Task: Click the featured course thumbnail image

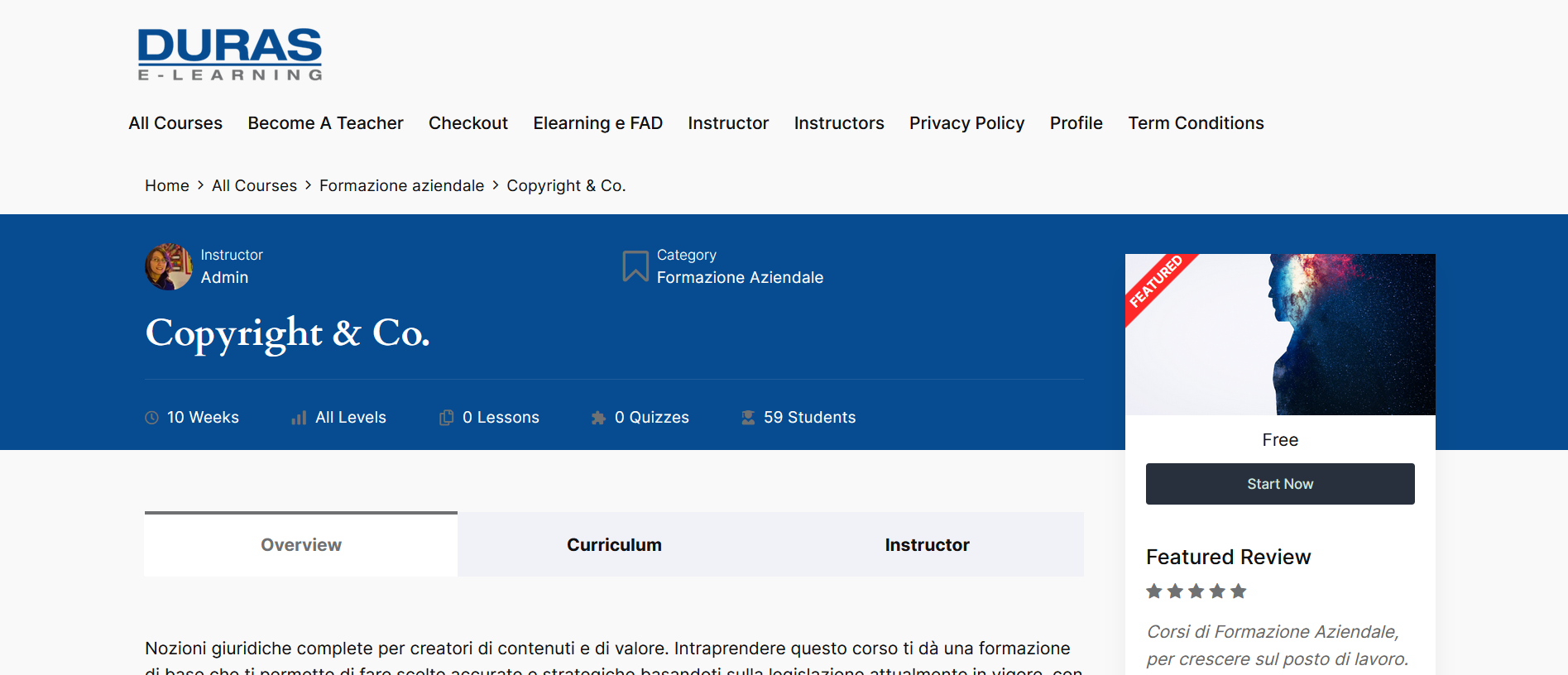Action: 1280,334
